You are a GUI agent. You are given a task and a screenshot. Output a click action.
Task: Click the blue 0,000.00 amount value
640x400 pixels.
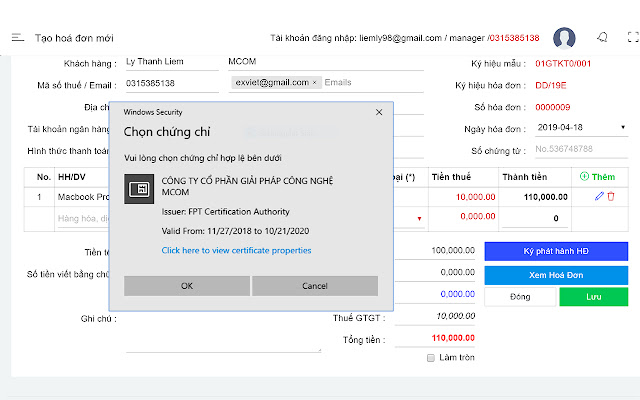click(458, 294)
